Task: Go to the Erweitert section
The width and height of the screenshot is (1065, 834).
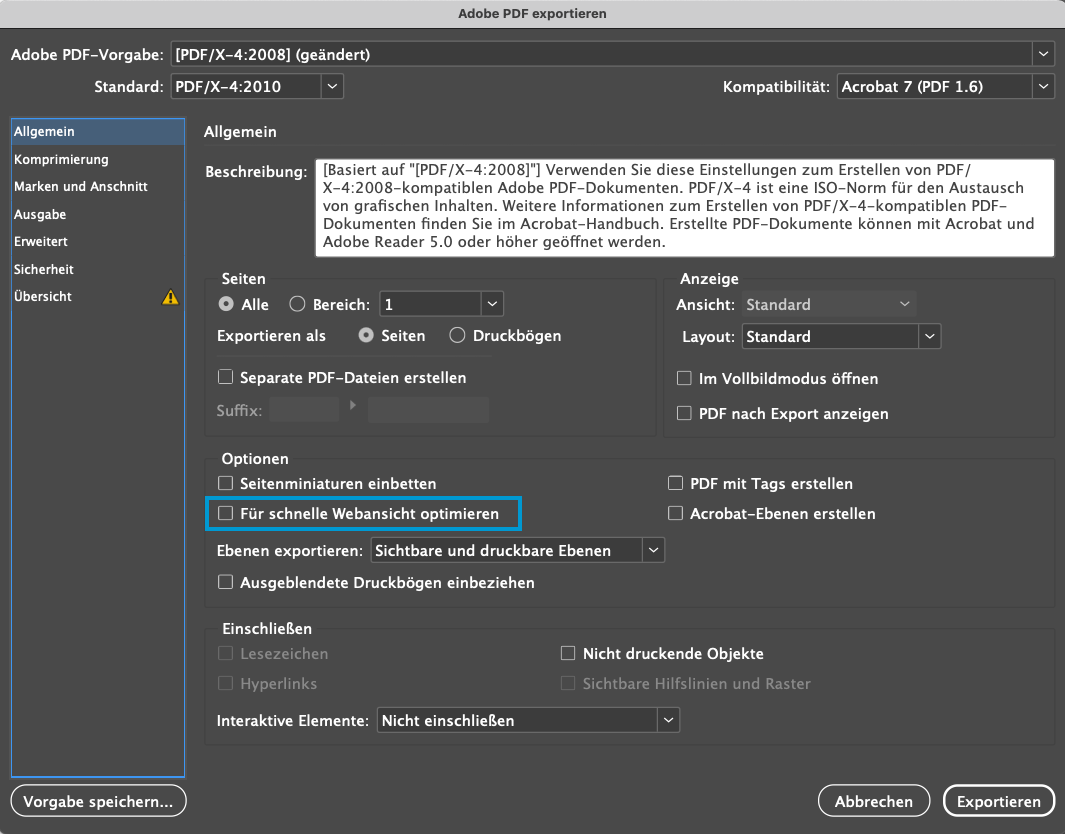Action: (98, 242)
